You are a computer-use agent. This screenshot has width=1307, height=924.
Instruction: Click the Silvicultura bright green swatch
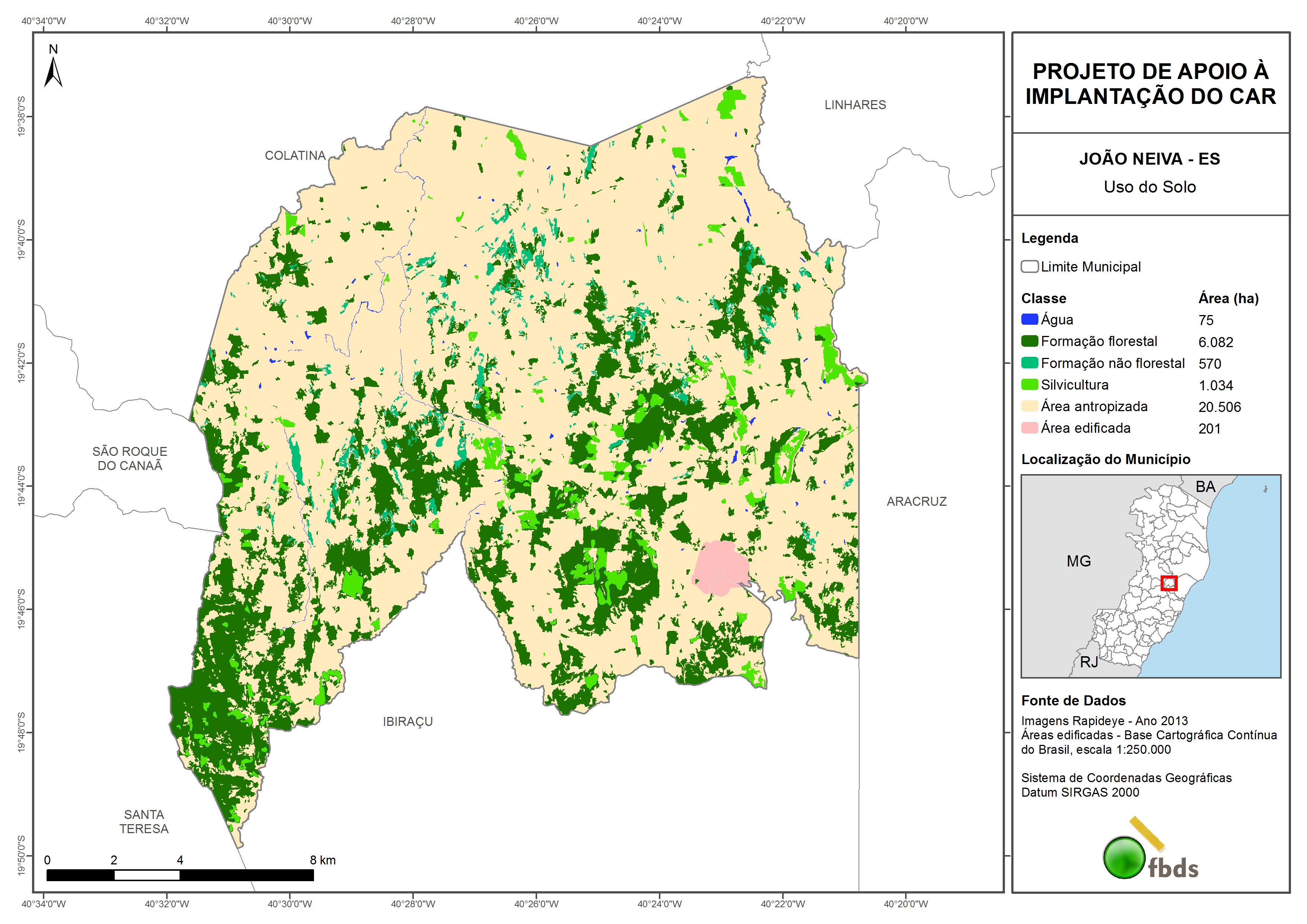[x=1029, y=384]
